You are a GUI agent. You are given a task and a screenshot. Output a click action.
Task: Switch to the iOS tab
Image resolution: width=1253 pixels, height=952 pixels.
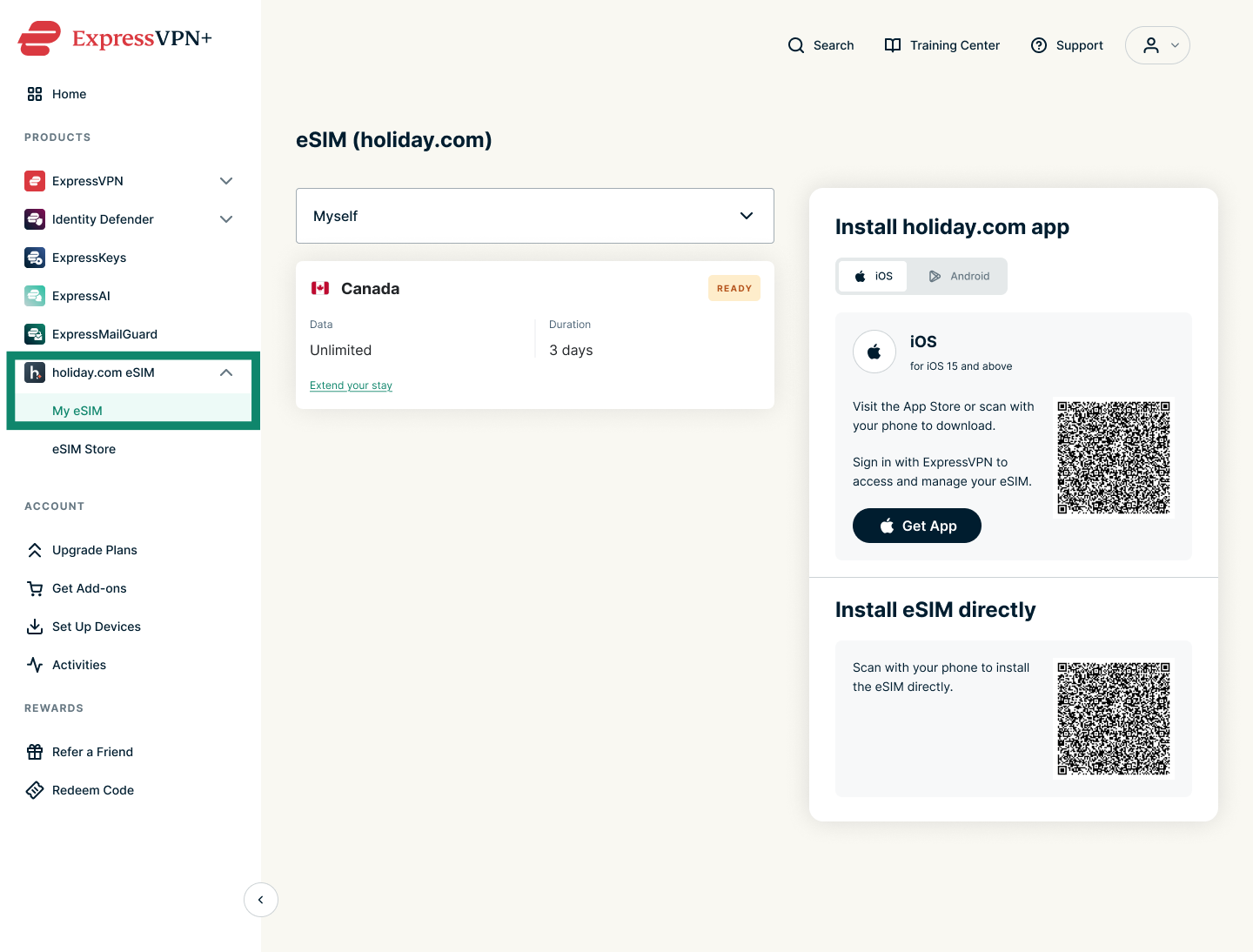coord(873,276)
